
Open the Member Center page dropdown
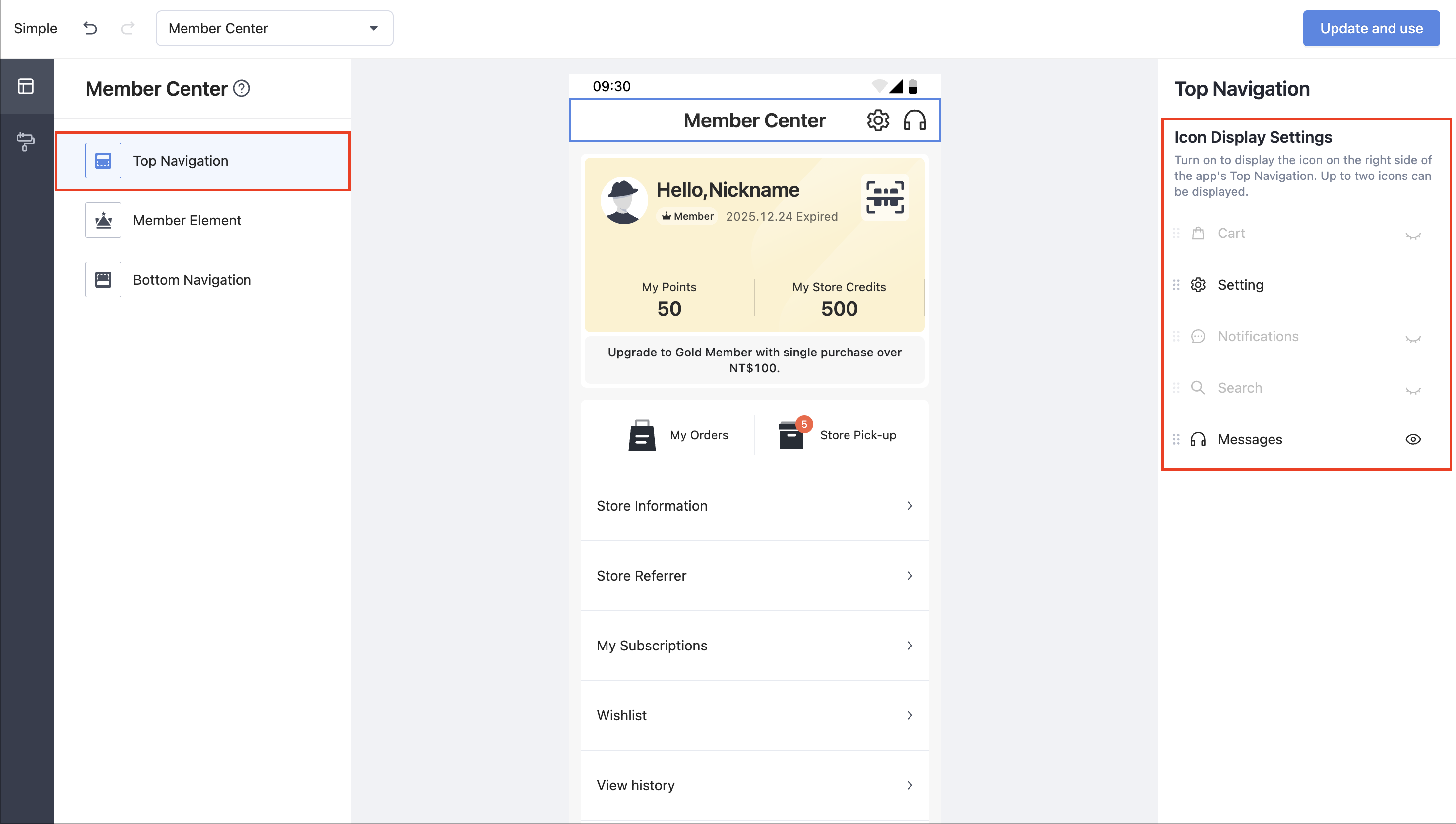tap(275, 28)
